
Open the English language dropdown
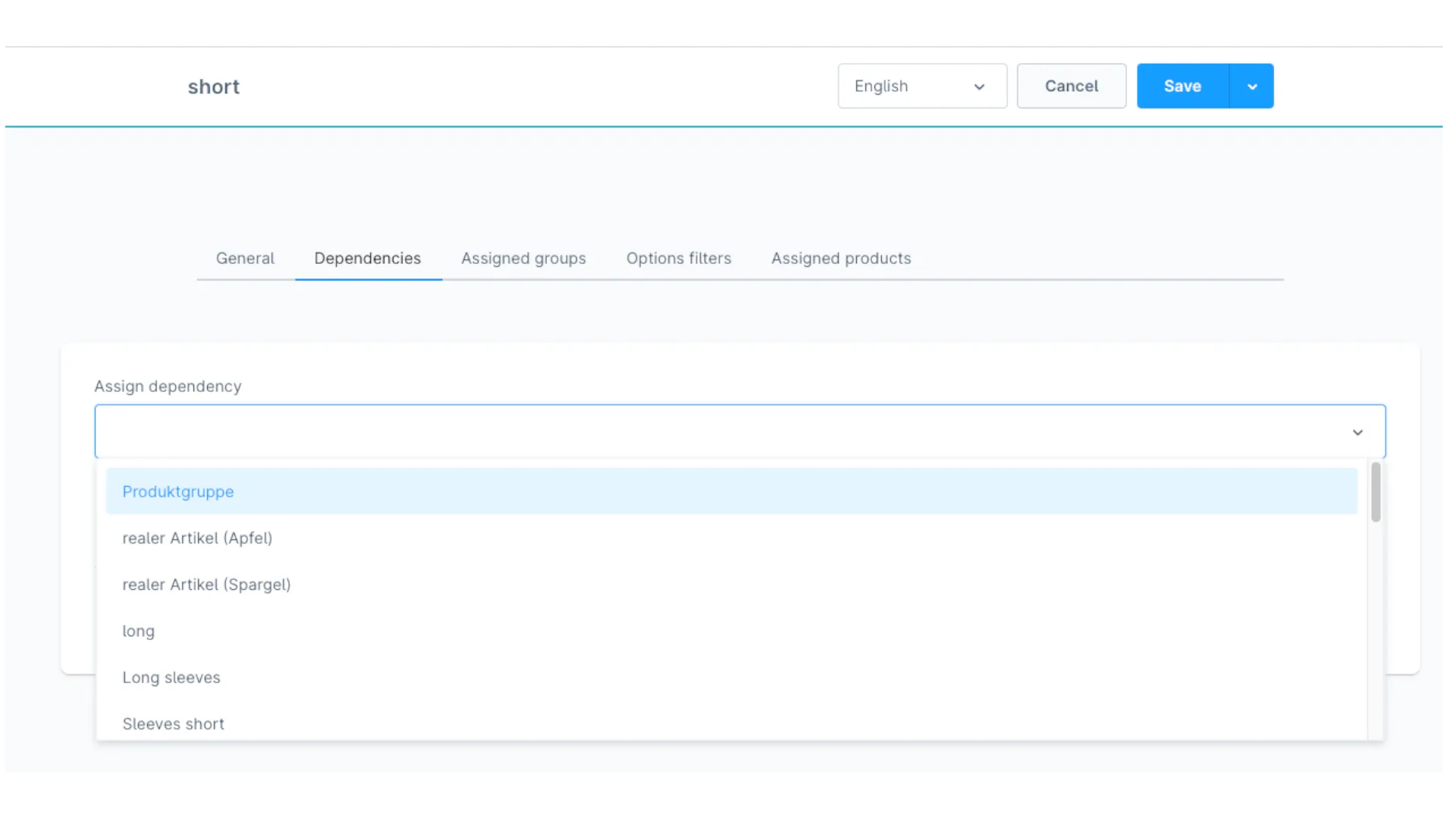click(921, 86)
